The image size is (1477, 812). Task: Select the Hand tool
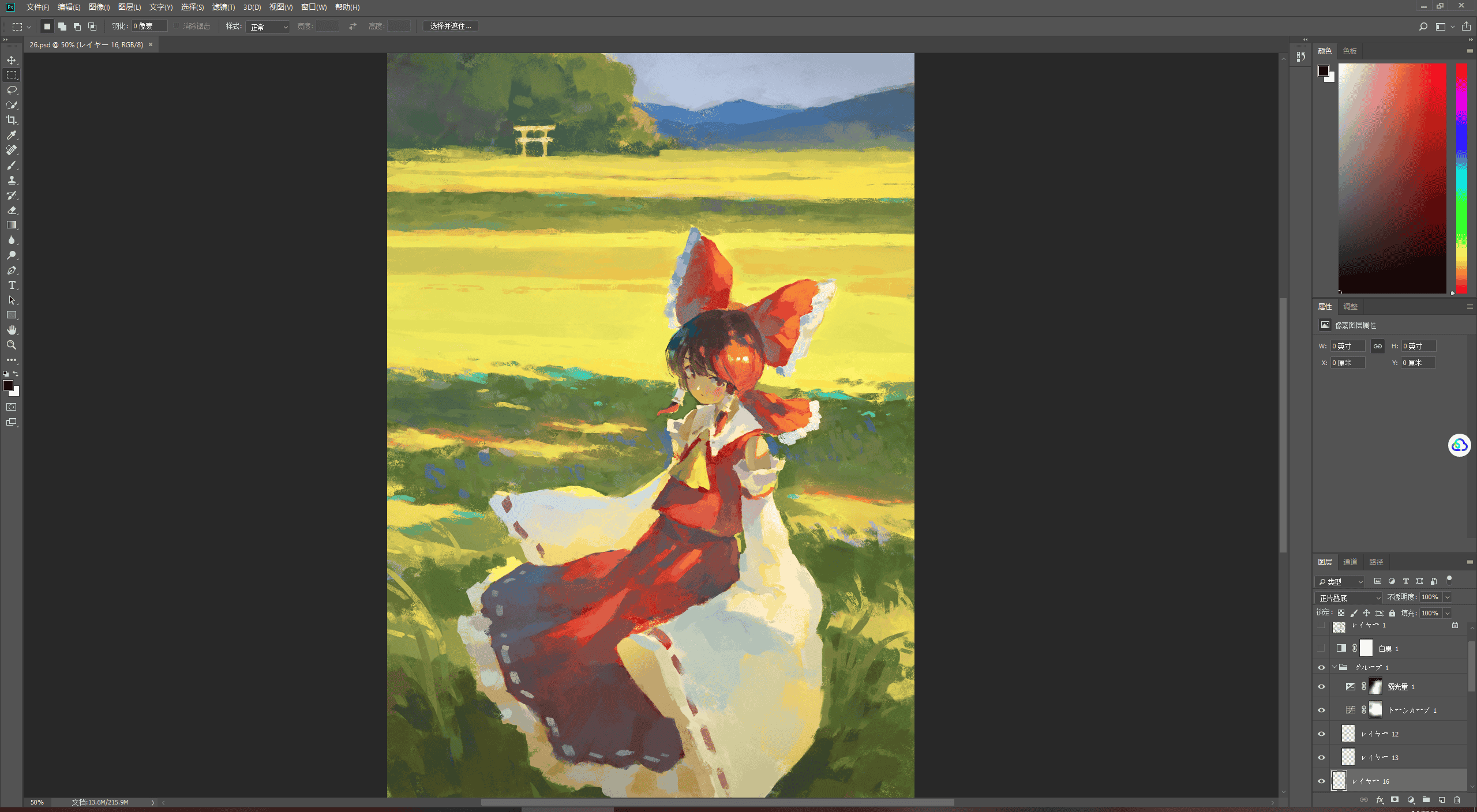12,330
